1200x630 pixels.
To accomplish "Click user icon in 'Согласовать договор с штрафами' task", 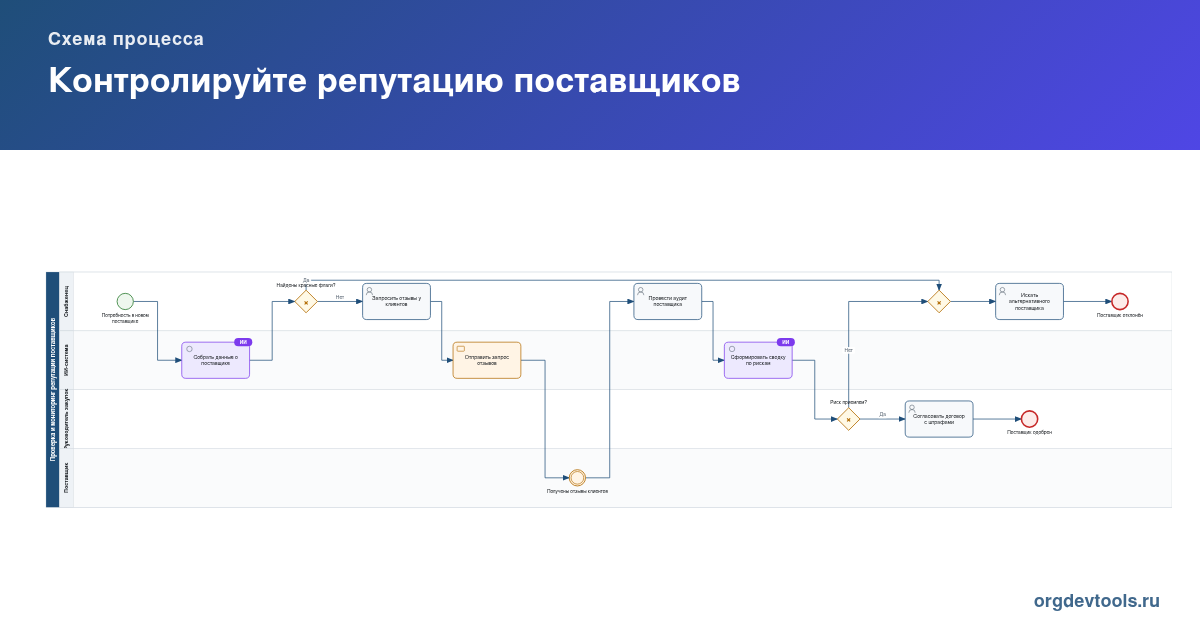I will point(912,409).
